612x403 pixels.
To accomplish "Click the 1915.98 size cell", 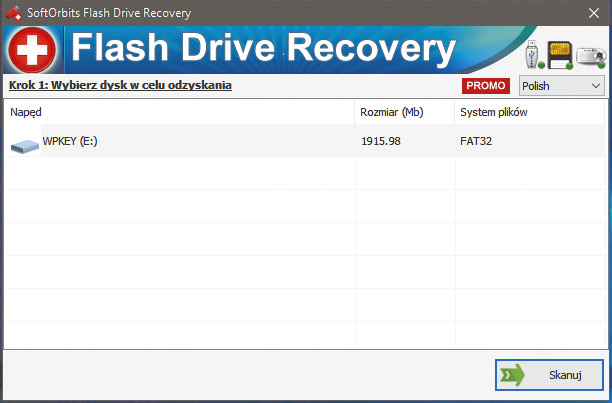I will [380, 142].
